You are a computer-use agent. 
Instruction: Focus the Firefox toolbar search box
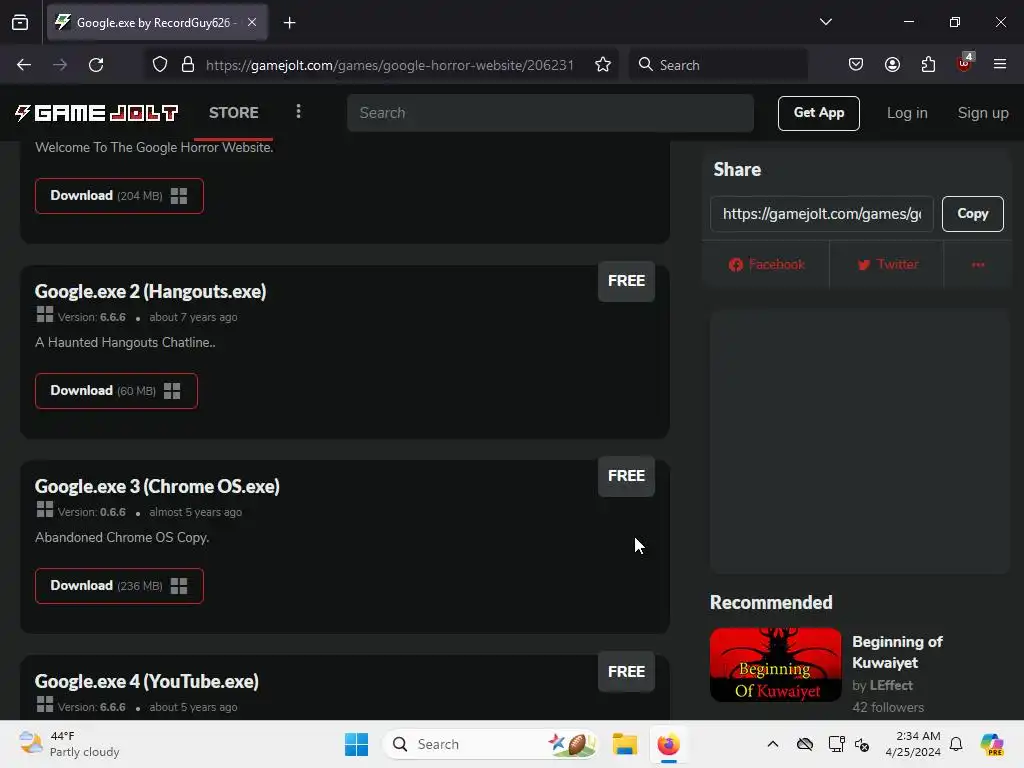coord(718,65)
